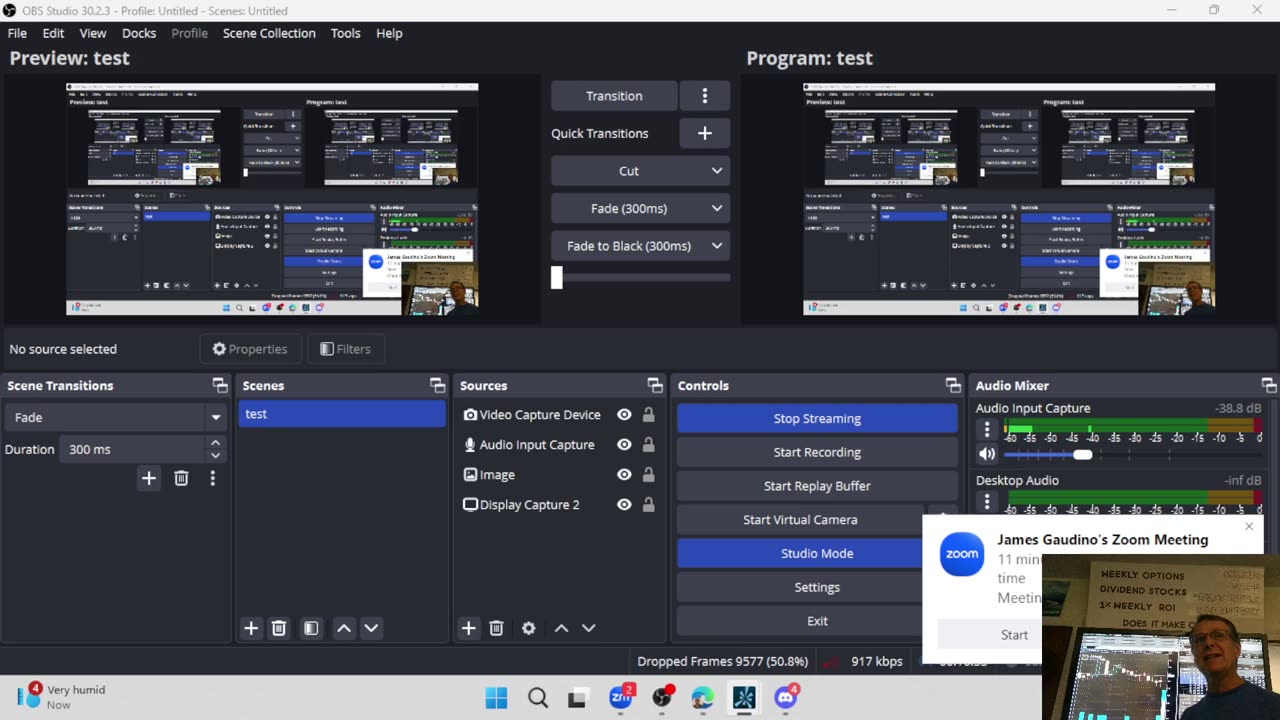Open the Help menu
This screenshot has width=1280, height=720.
pyautogui.click(x=389, y=33)
